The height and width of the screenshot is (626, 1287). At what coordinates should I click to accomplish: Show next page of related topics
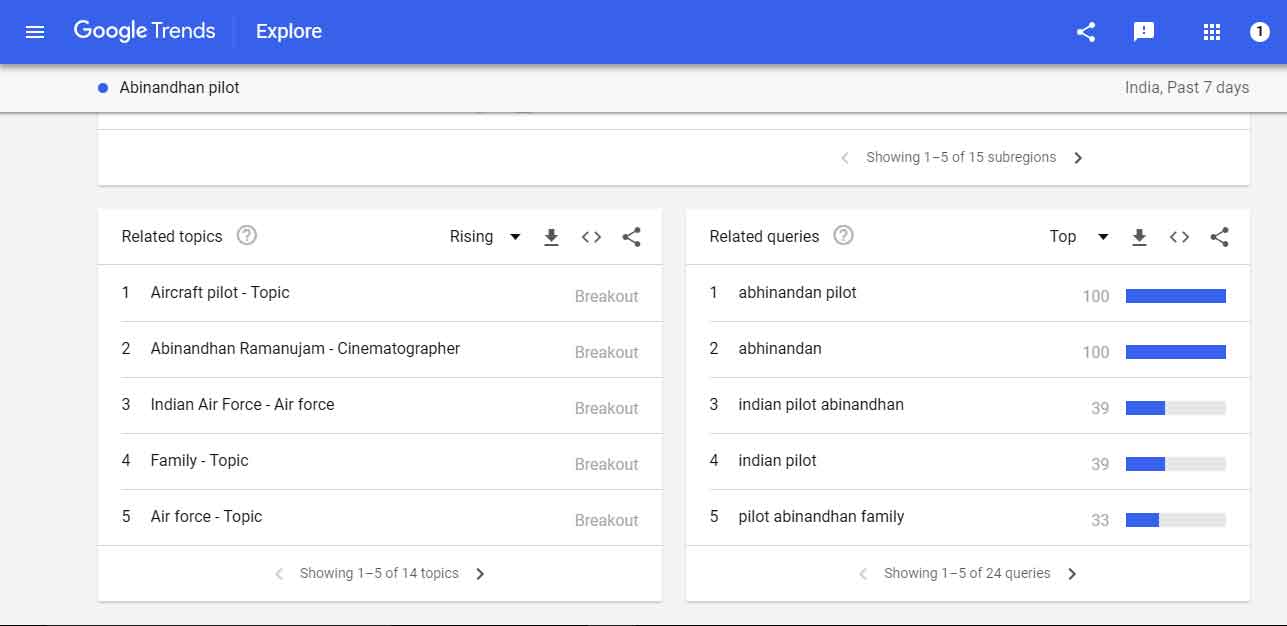coord(480,574)
